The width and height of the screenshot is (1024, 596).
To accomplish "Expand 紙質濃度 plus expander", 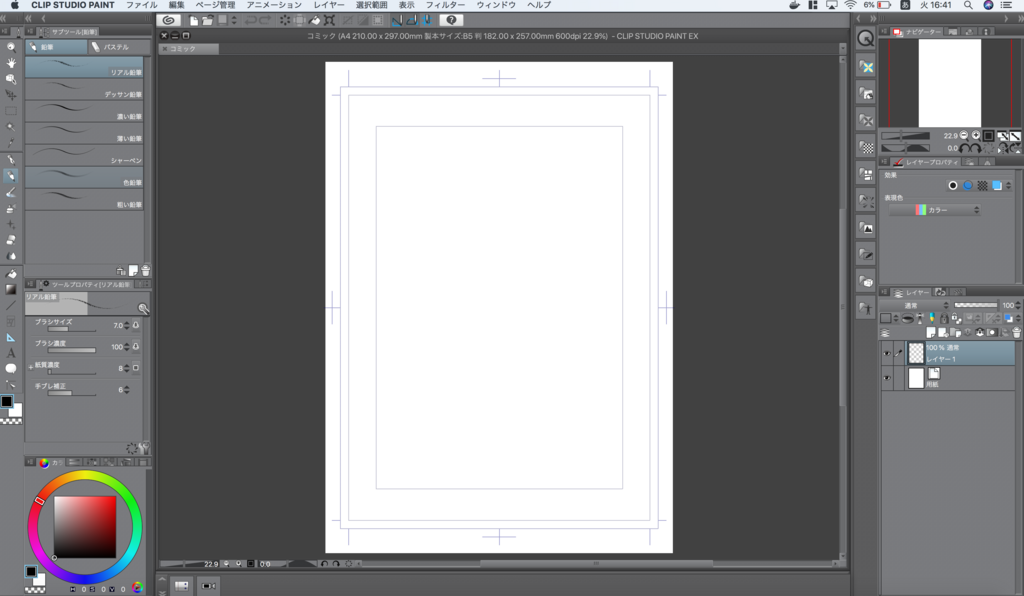I will (x=30, y=368).
